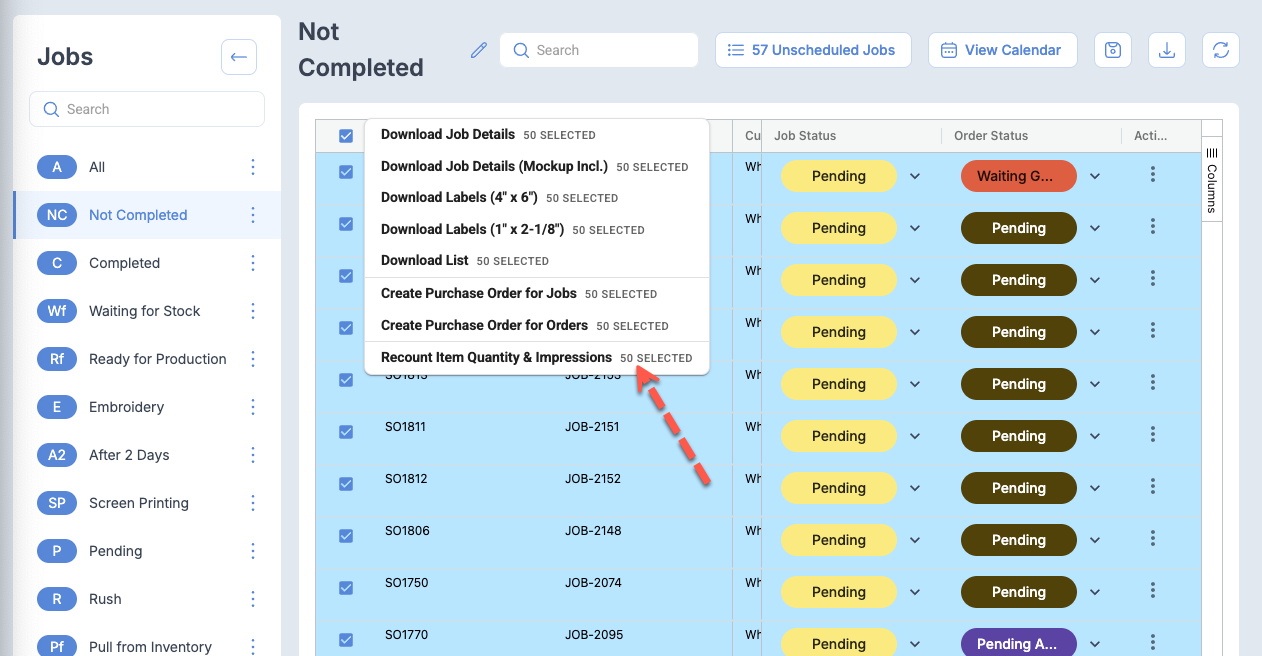
Task: Expand Job Status dropdown for JOB-2152
Action: [914, 488]
